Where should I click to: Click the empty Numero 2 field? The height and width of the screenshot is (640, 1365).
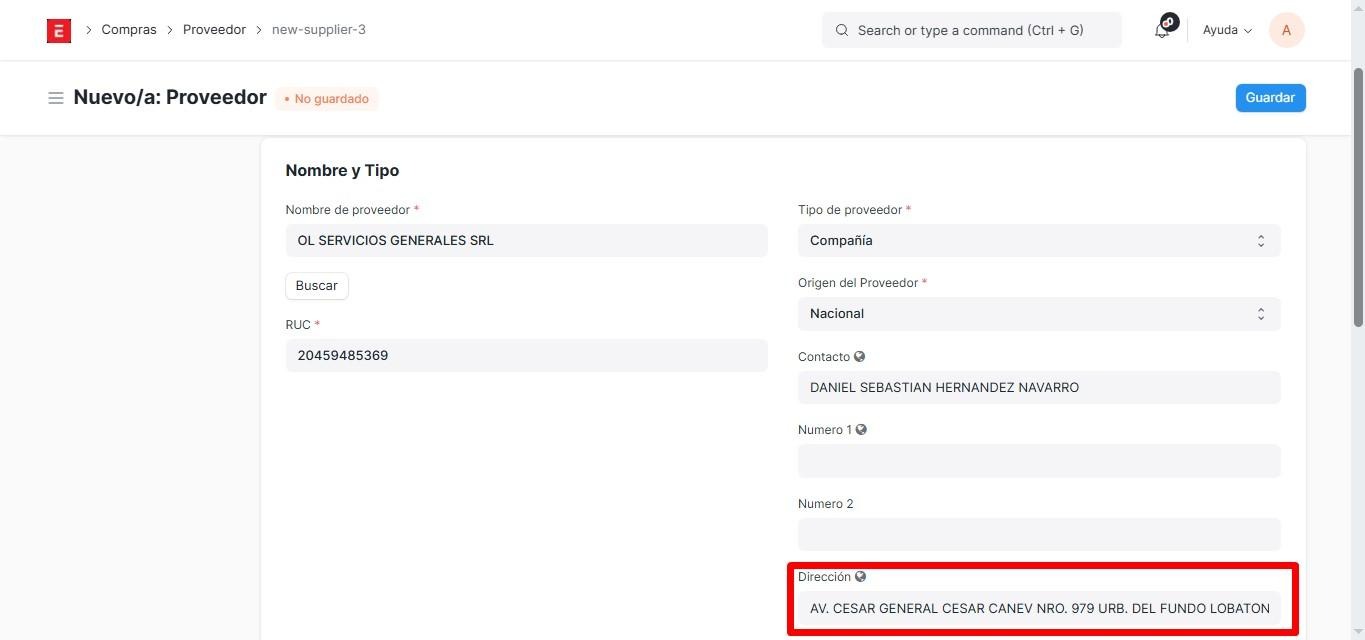(x=1038, y=534)
